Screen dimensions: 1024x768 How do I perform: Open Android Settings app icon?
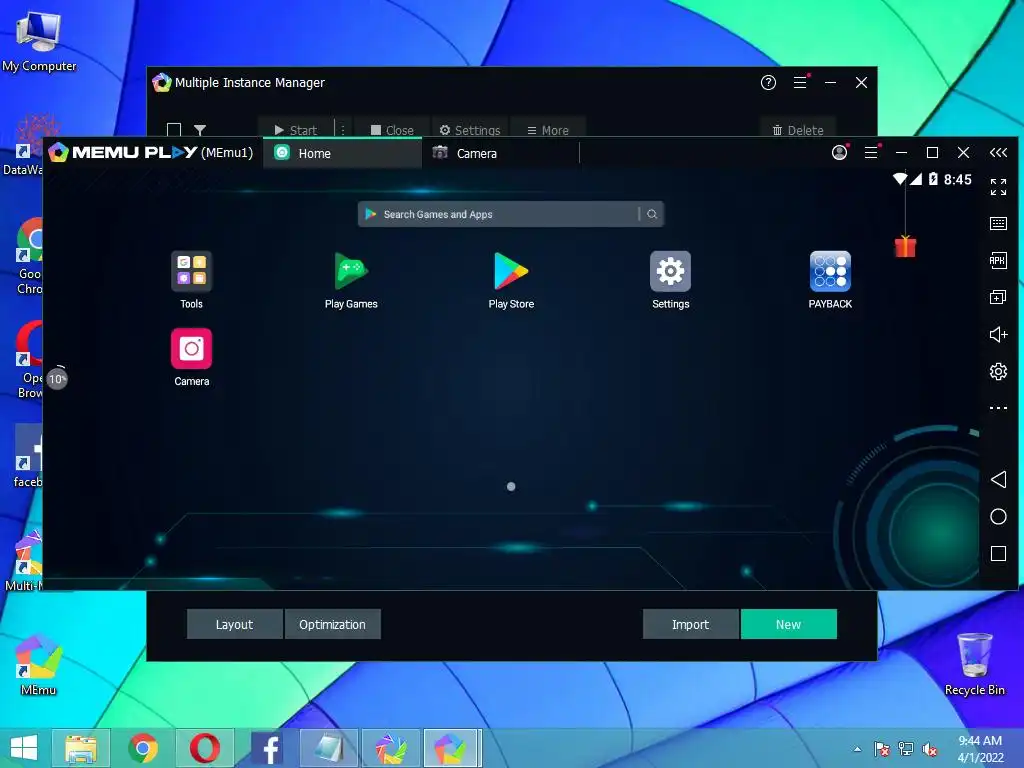click(x=671, y=271)
